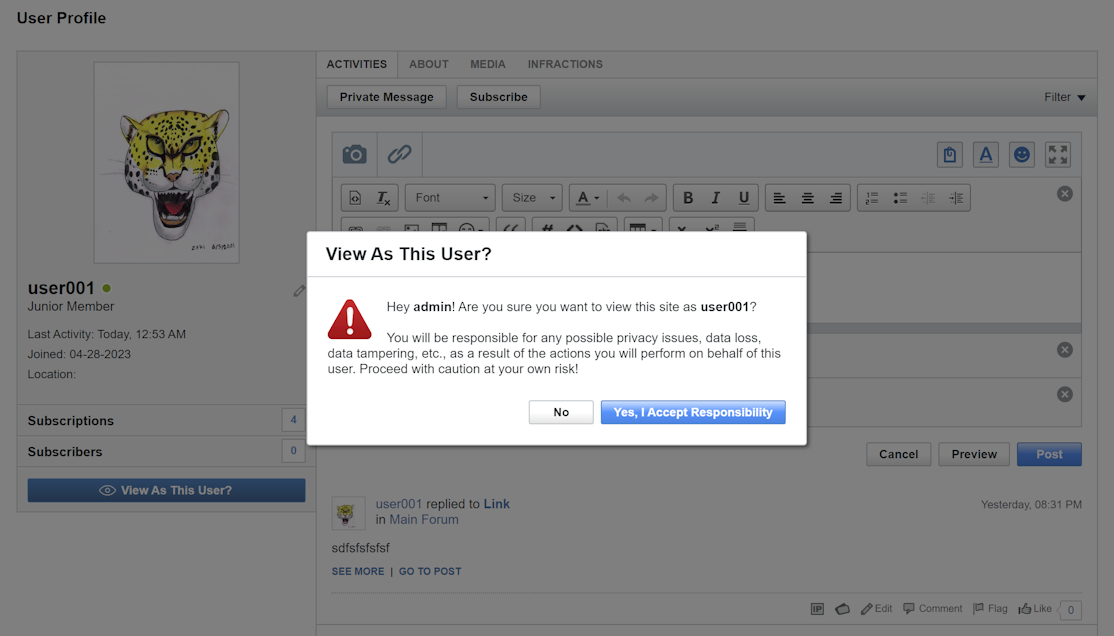Click the insert link chain icon

(399, 154)
